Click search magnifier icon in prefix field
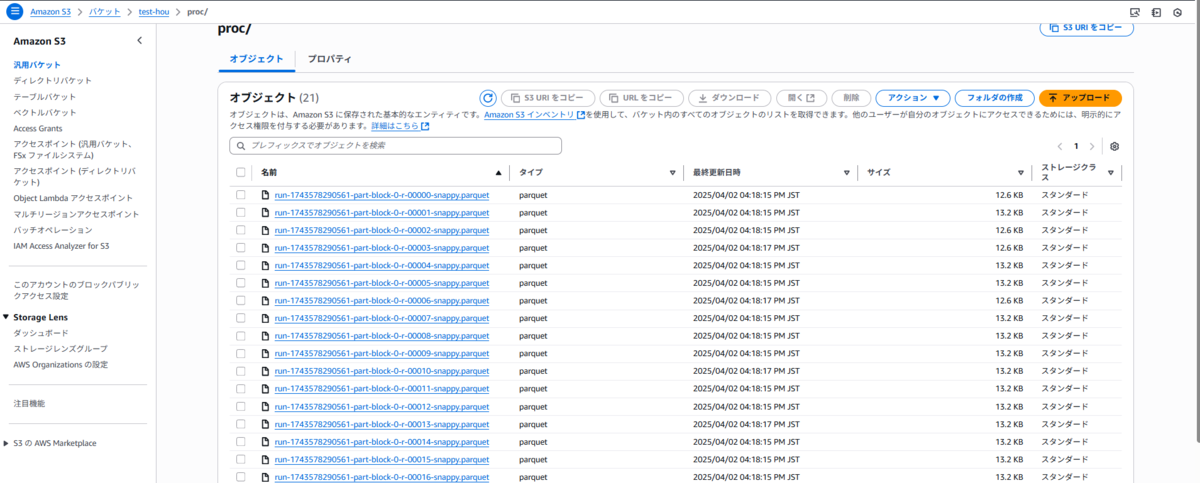1200x483 pixels. pos(240,146)
